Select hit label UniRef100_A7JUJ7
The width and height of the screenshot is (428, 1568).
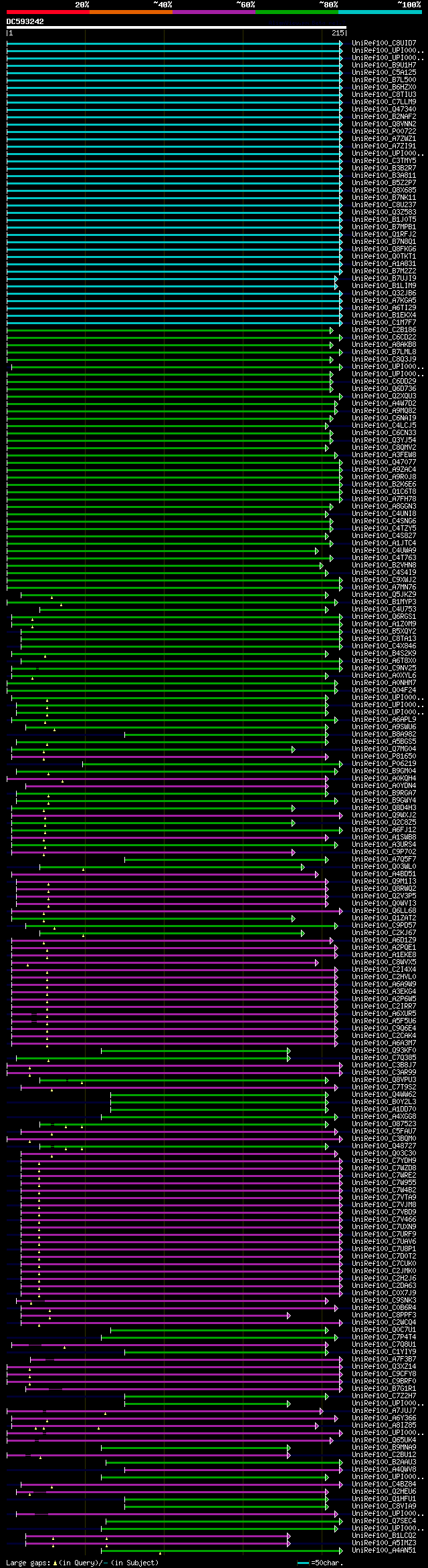click(x=384, y=1411)
